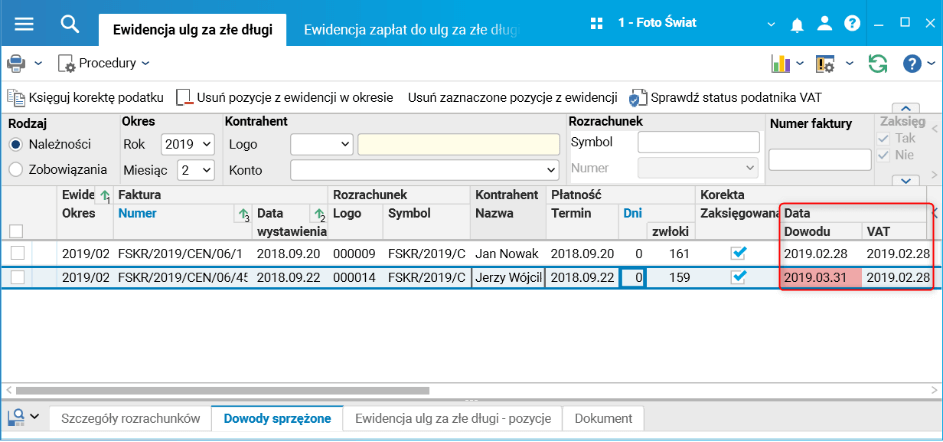
Task: Open the Kontrahent Logo dropdown
Action: pyautogui.click(x=322, y=144)
